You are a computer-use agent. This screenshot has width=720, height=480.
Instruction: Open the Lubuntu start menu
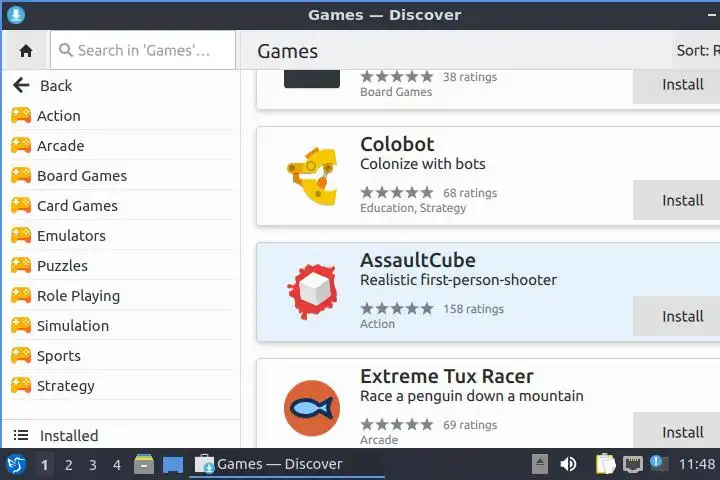click(16, 464)
